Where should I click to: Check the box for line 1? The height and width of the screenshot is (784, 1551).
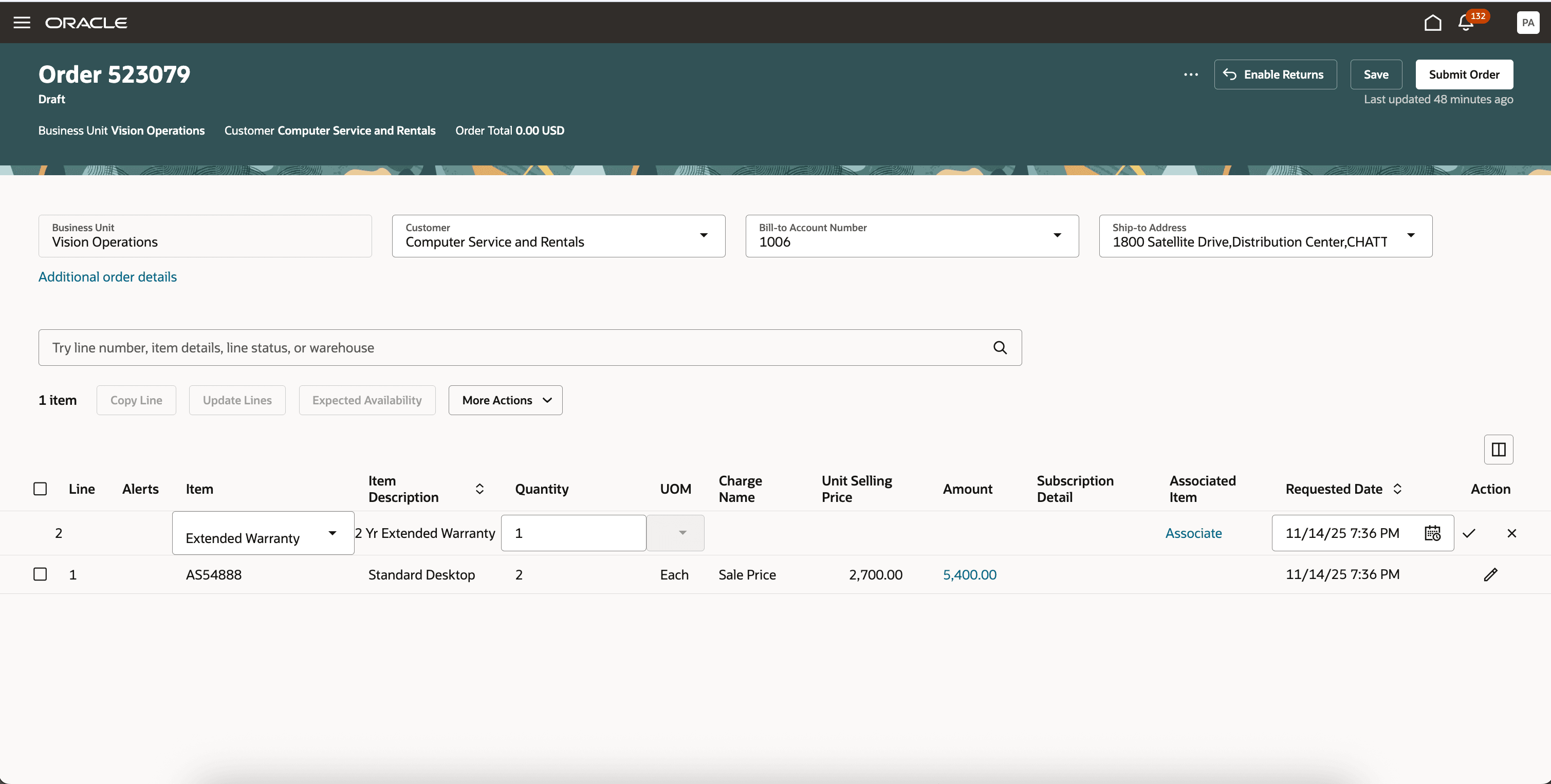tap(40, 574)
